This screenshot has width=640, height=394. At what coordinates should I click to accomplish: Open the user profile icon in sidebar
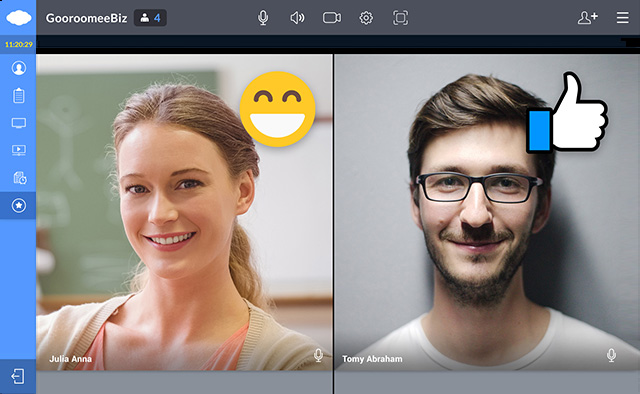tap(18, 68)
